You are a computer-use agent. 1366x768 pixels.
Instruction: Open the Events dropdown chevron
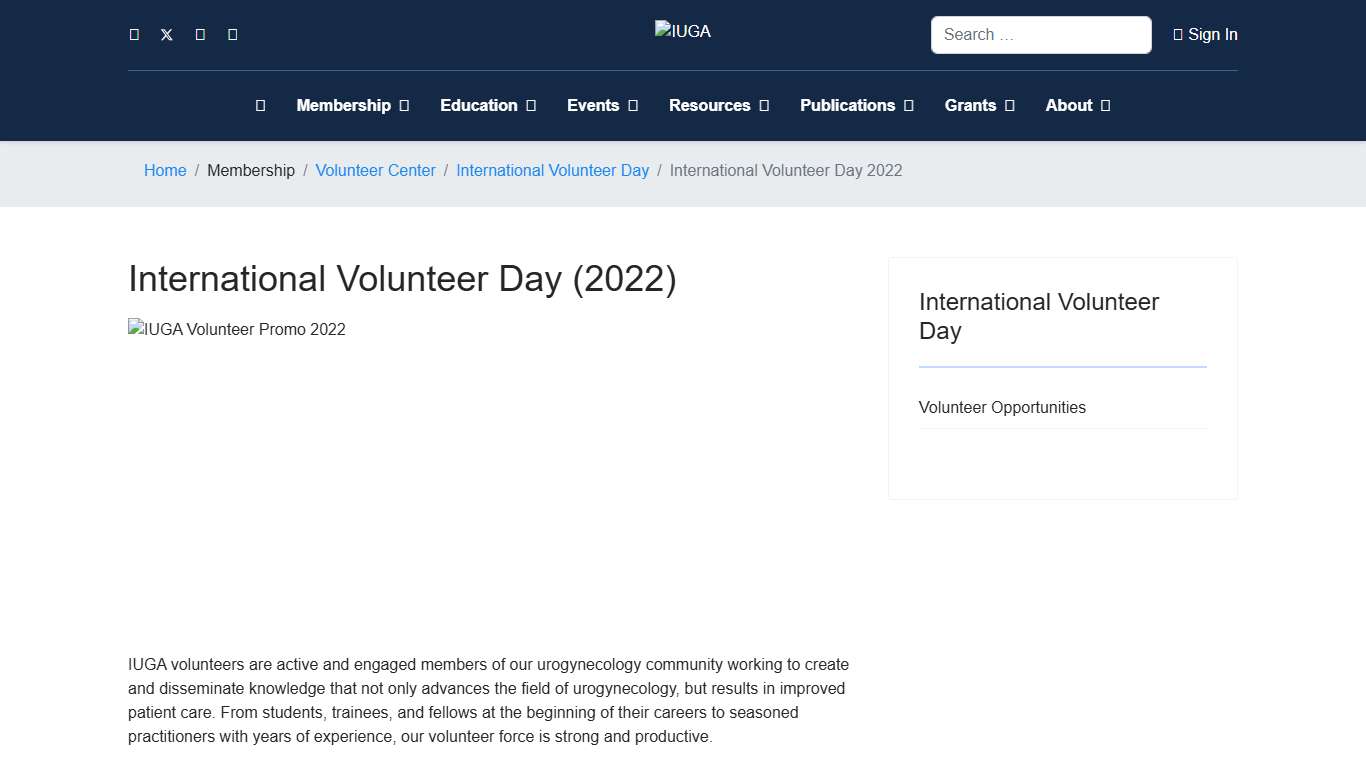[631, 105]
